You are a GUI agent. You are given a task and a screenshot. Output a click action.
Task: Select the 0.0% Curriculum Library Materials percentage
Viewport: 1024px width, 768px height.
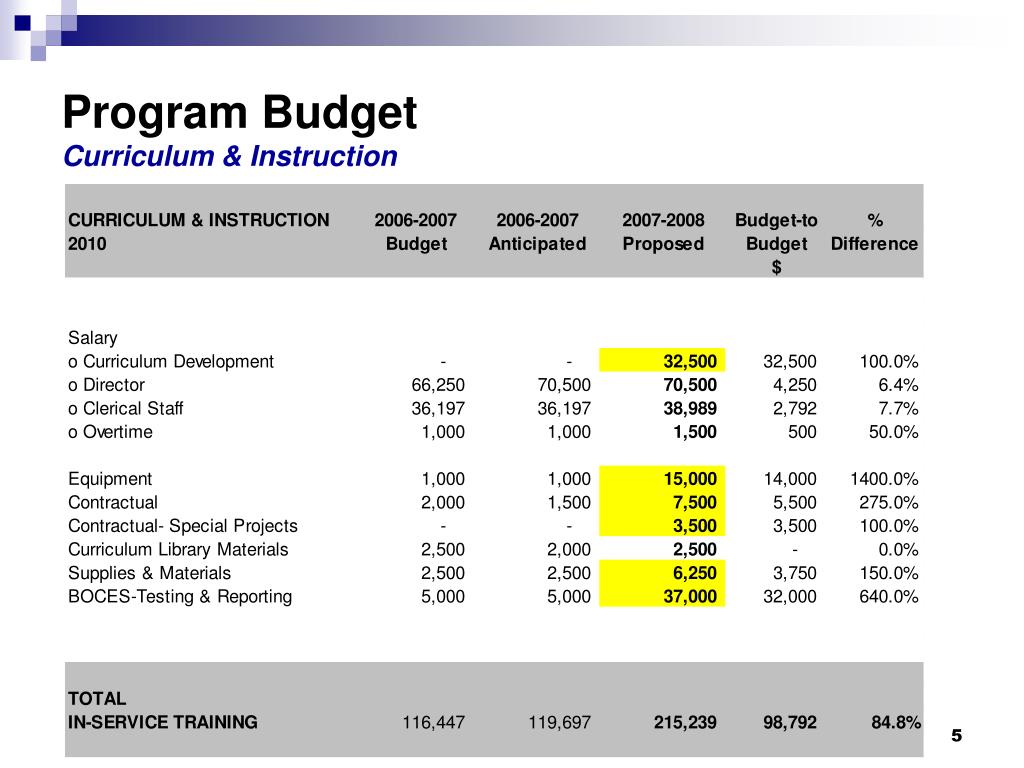(898, 550)
